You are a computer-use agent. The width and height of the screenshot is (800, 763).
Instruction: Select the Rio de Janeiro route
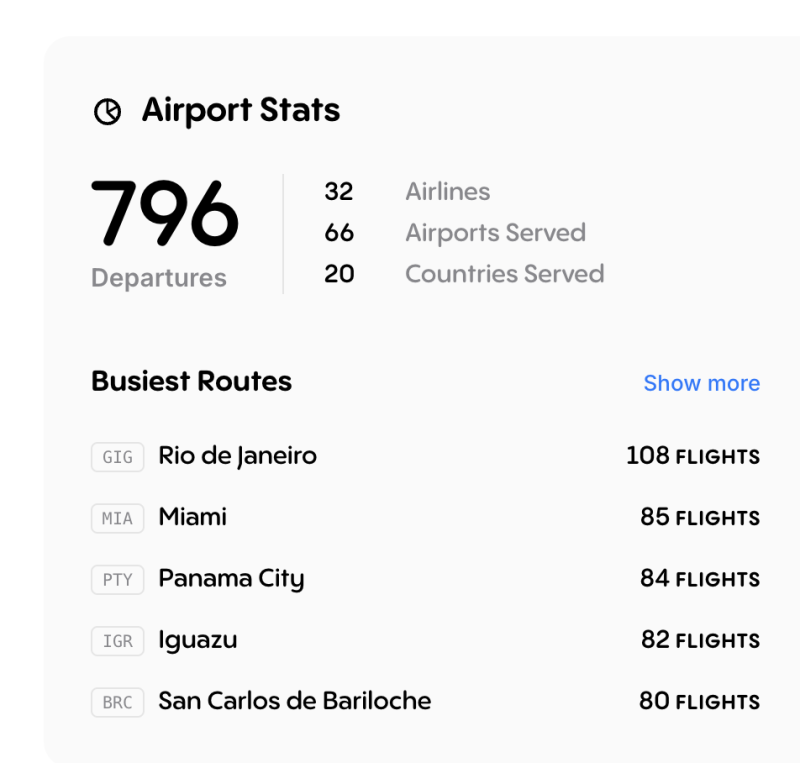click(237, 456)
